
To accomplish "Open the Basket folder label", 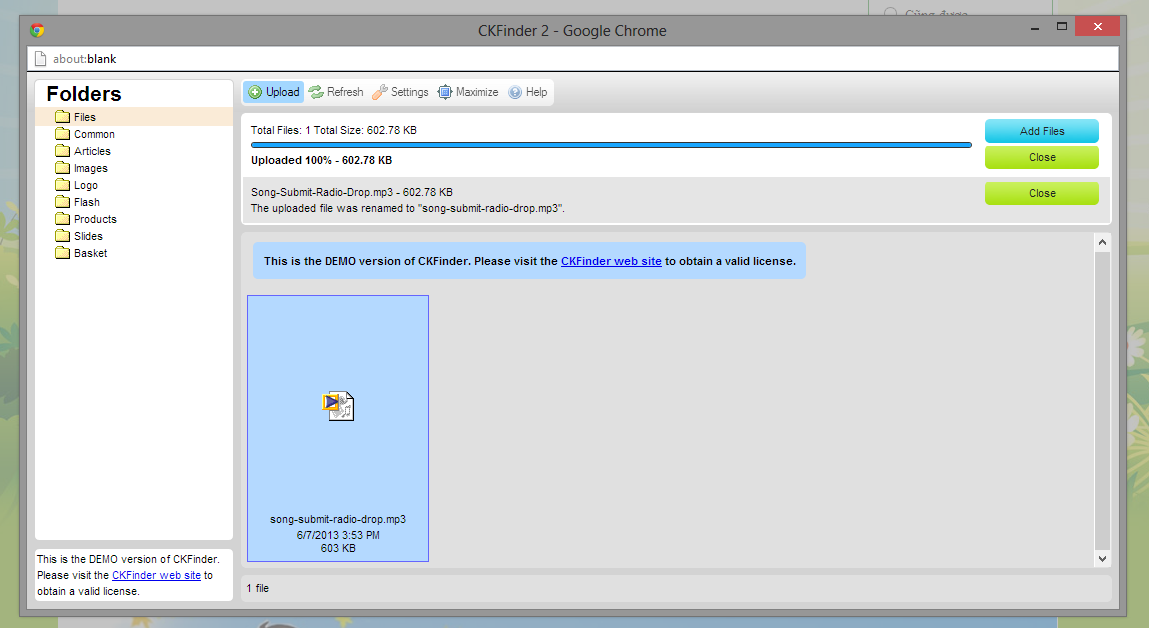I will [91, 253].
